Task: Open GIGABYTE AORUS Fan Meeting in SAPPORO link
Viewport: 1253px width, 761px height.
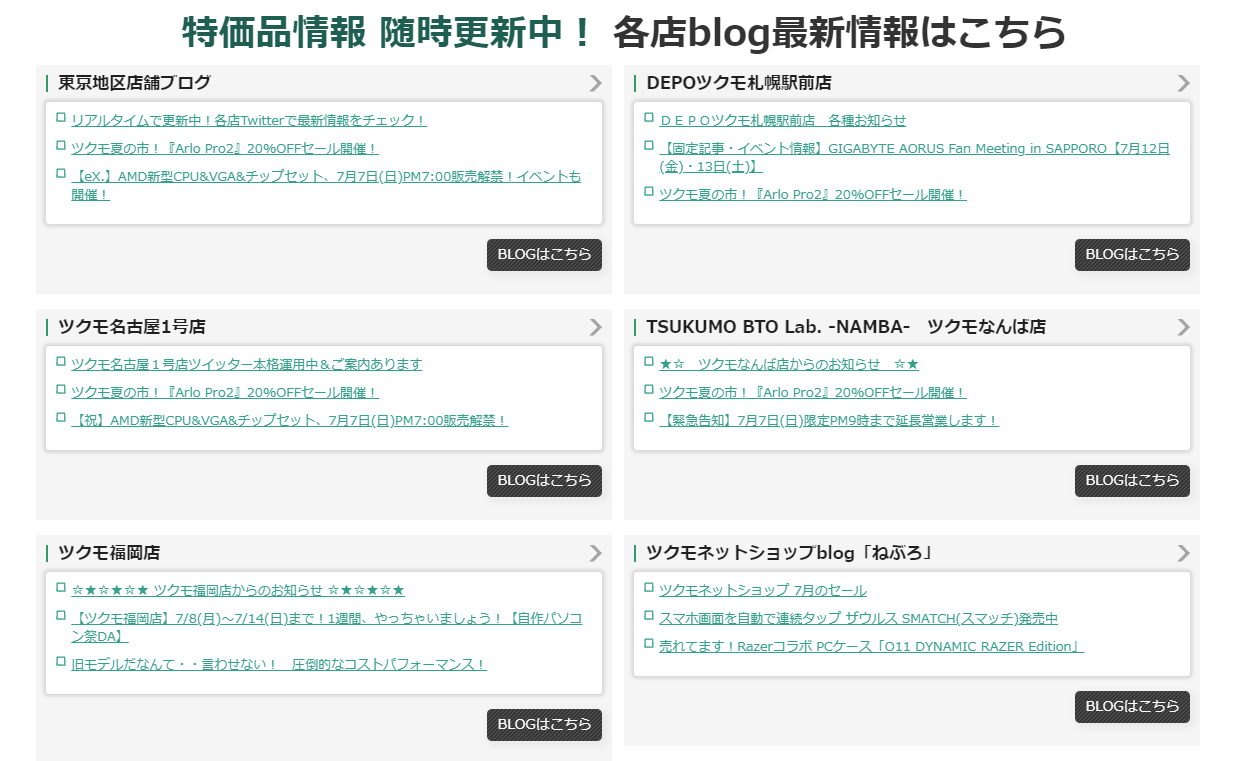Action: tap(913, 149)
